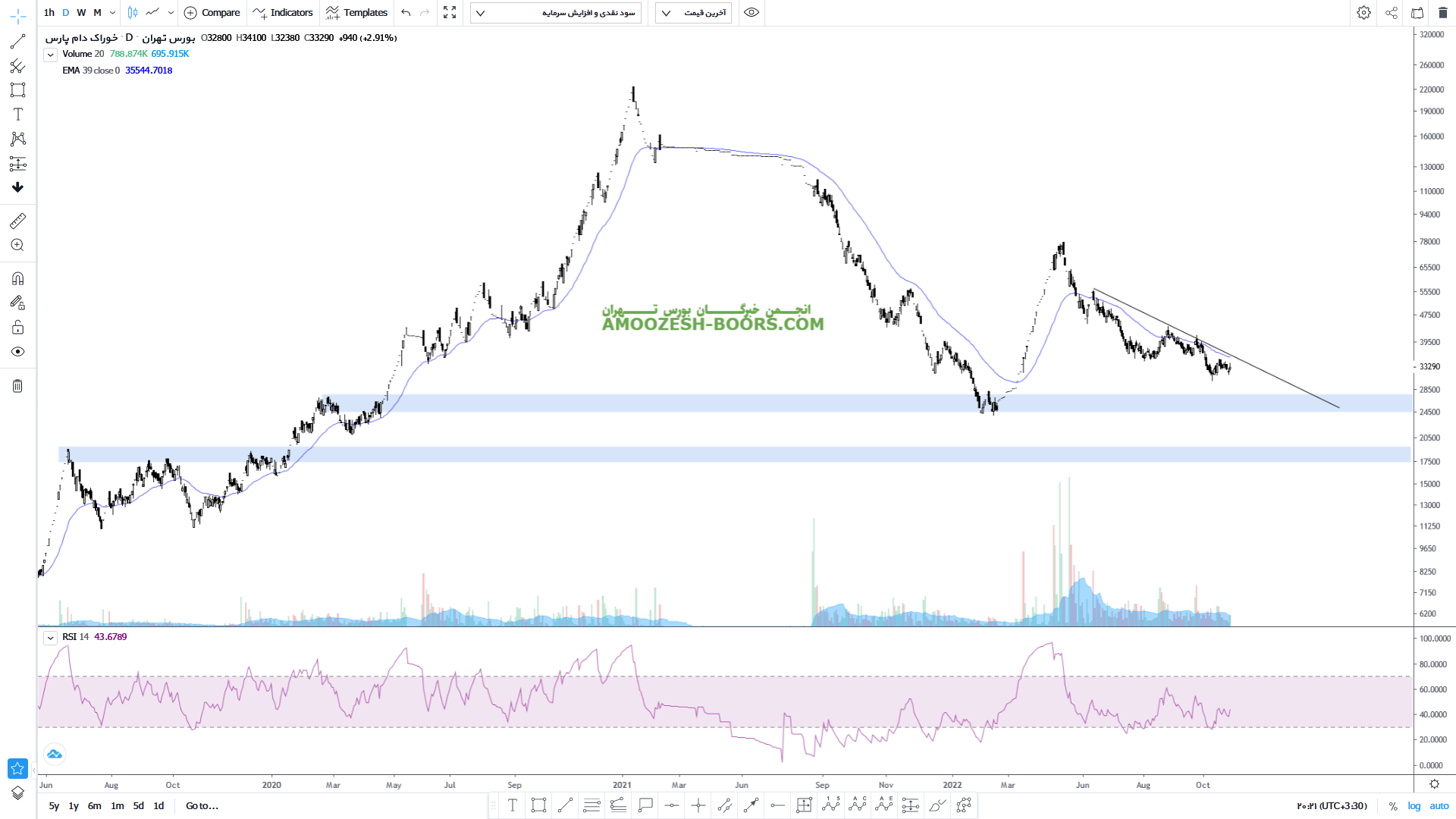Open chart settings gear icon
Viewport: 1456px width, 819px height.
point(1363,13)
